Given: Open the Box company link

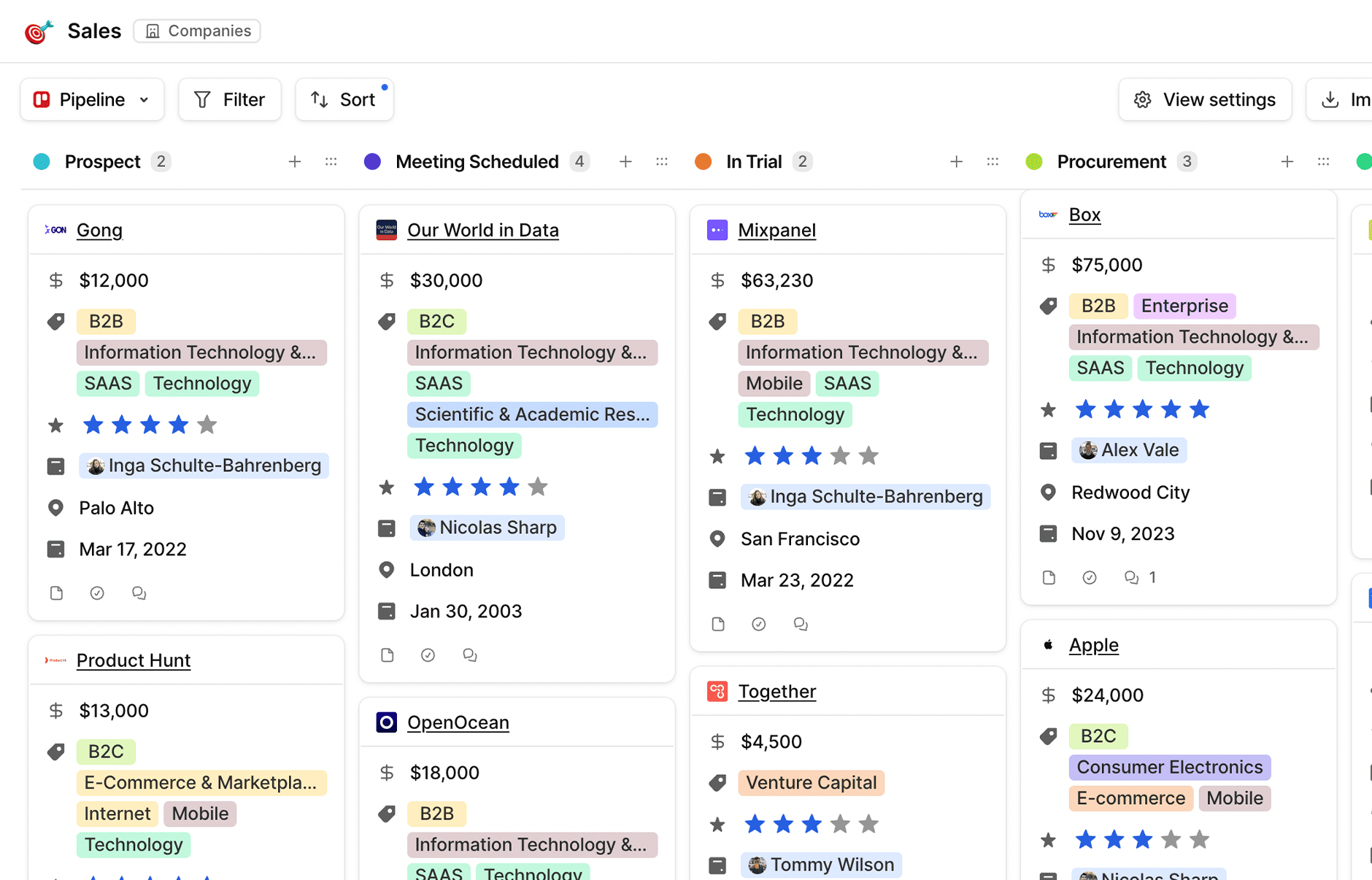Looking at the screenshot, I should (x=1084, y=215).
